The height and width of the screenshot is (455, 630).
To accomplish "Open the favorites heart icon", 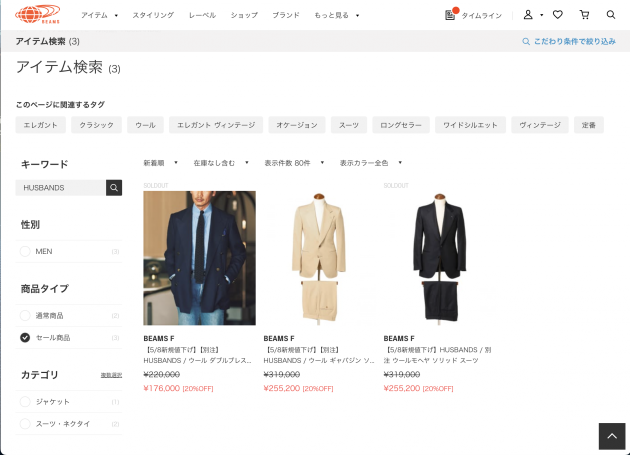I will point(557,15).
